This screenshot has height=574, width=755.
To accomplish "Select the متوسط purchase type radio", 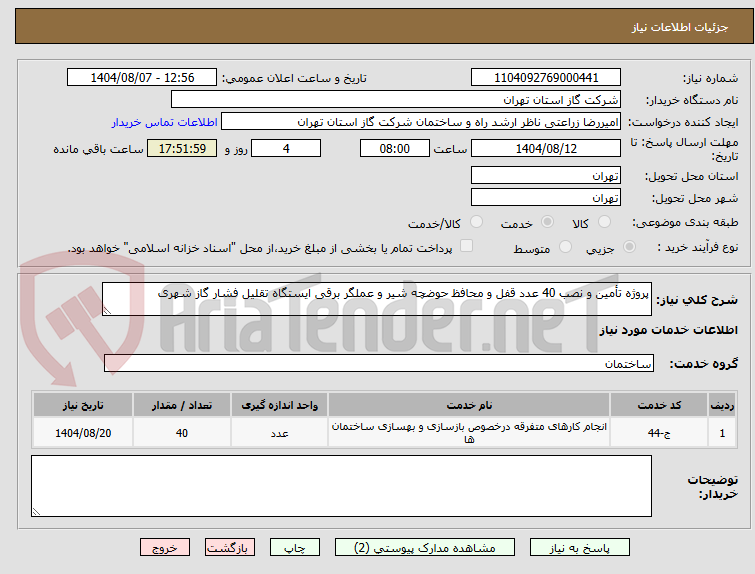I will click(565, 247).
